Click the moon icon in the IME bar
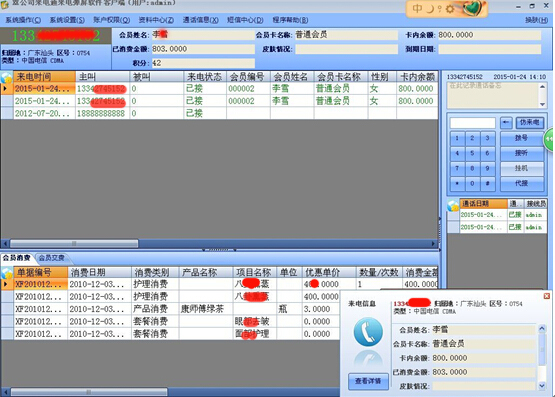Image resolution: width=555 pixels, height=397 pixels. tap(430, 8)
